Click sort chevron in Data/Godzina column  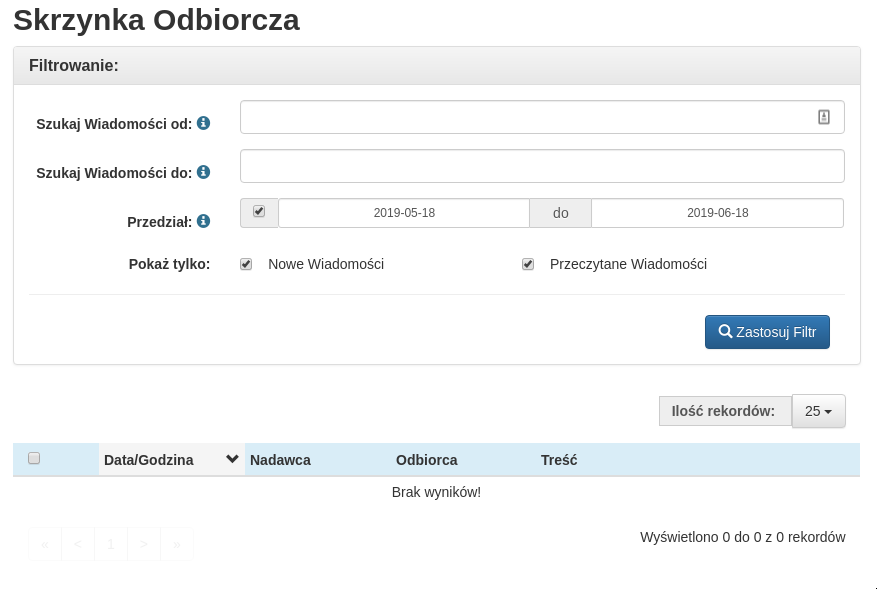(x=232, y=459)
